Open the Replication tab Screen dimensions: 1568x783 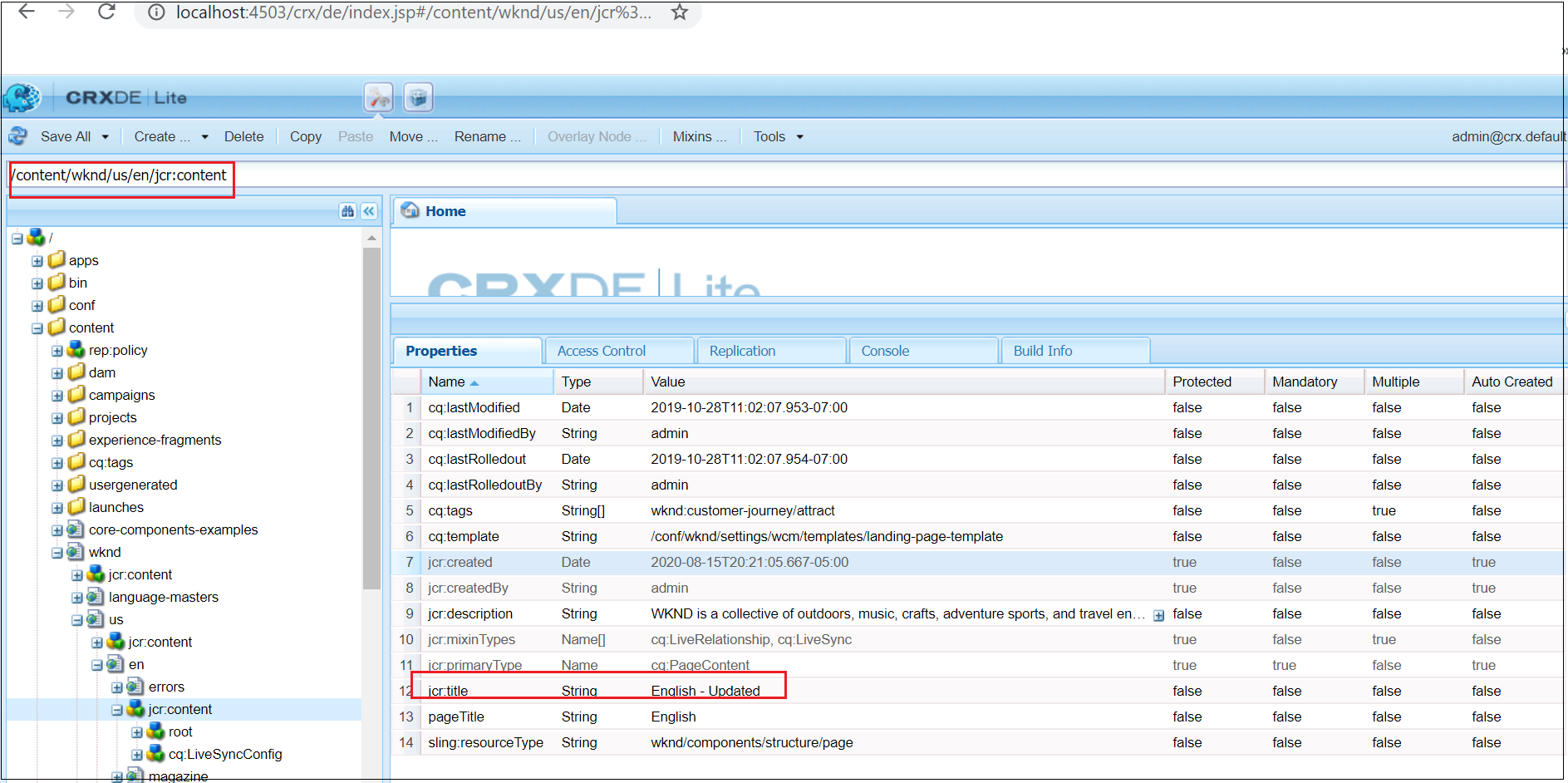(772, 351)
